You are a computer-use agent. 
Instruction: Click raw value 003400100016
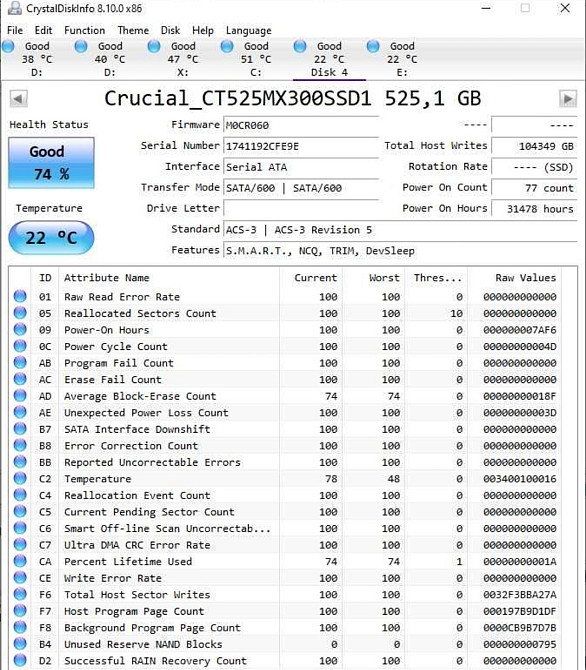(x=520, y=479)
